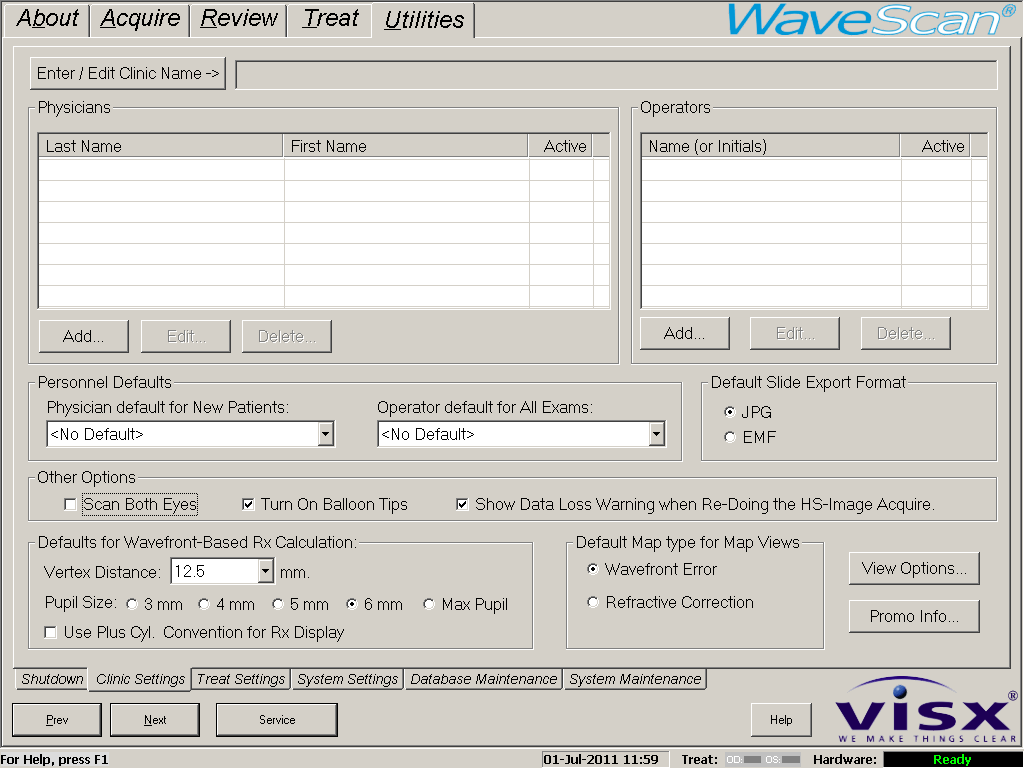Open the About tab
The height and width of the screenshot is (768, 1024).
point(47,19)
